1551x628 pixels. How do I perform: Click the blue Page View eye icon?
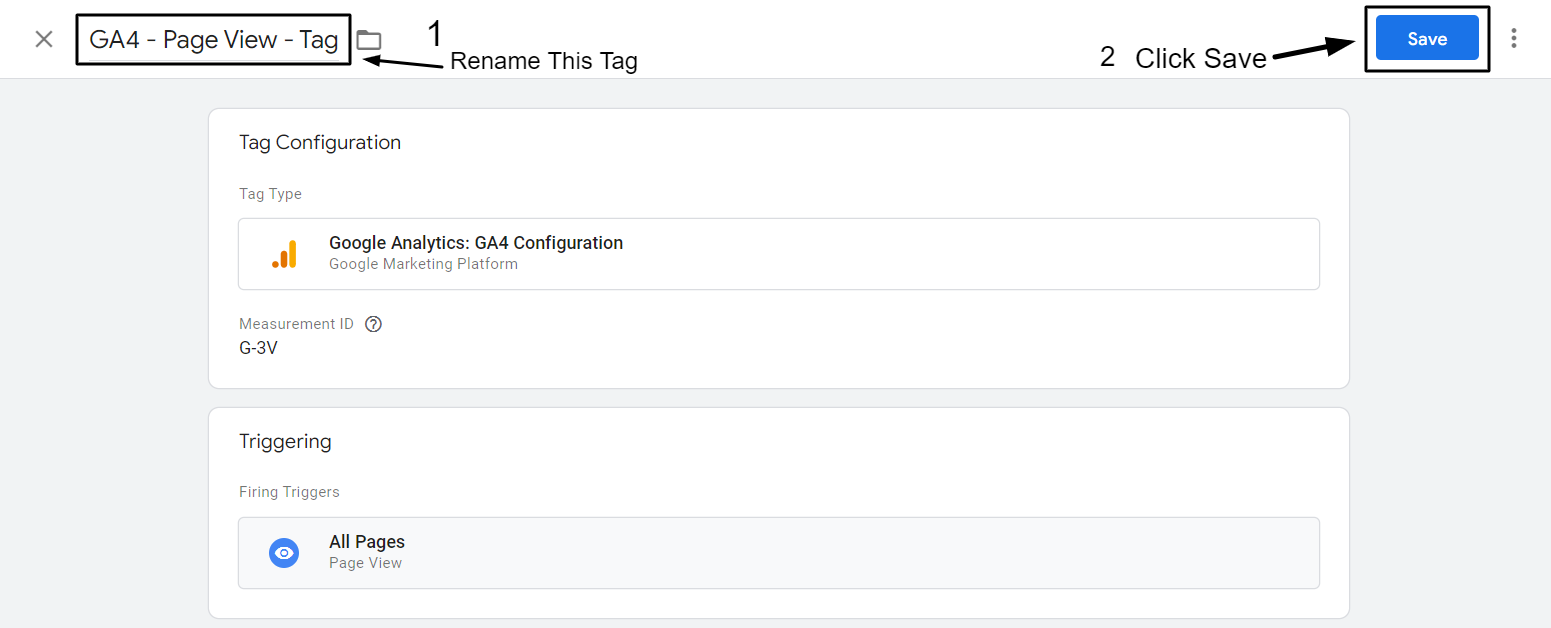click(284, 552)
